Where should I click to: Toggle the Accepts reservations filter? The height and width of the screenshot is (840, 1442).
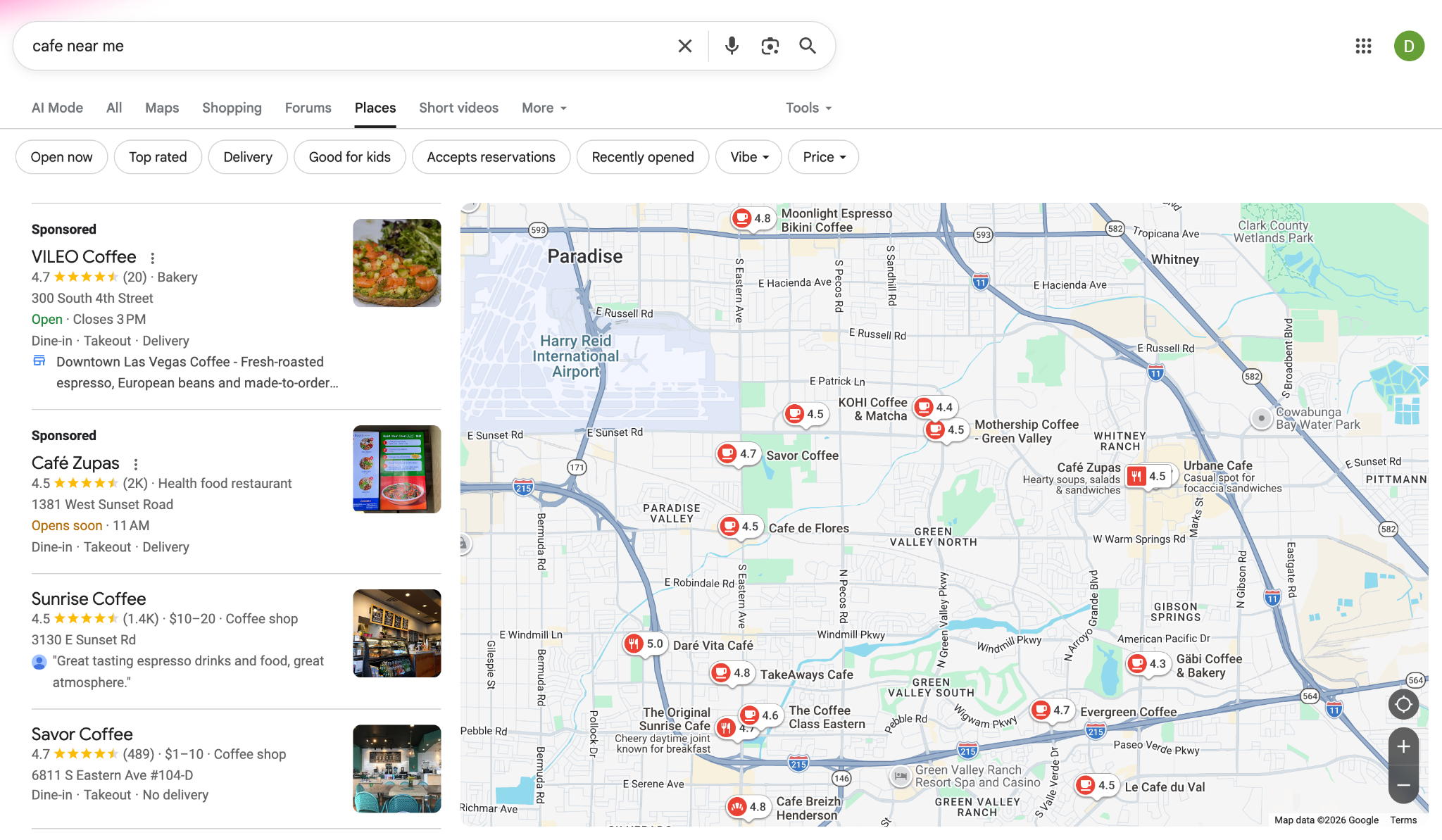(491, 157)
